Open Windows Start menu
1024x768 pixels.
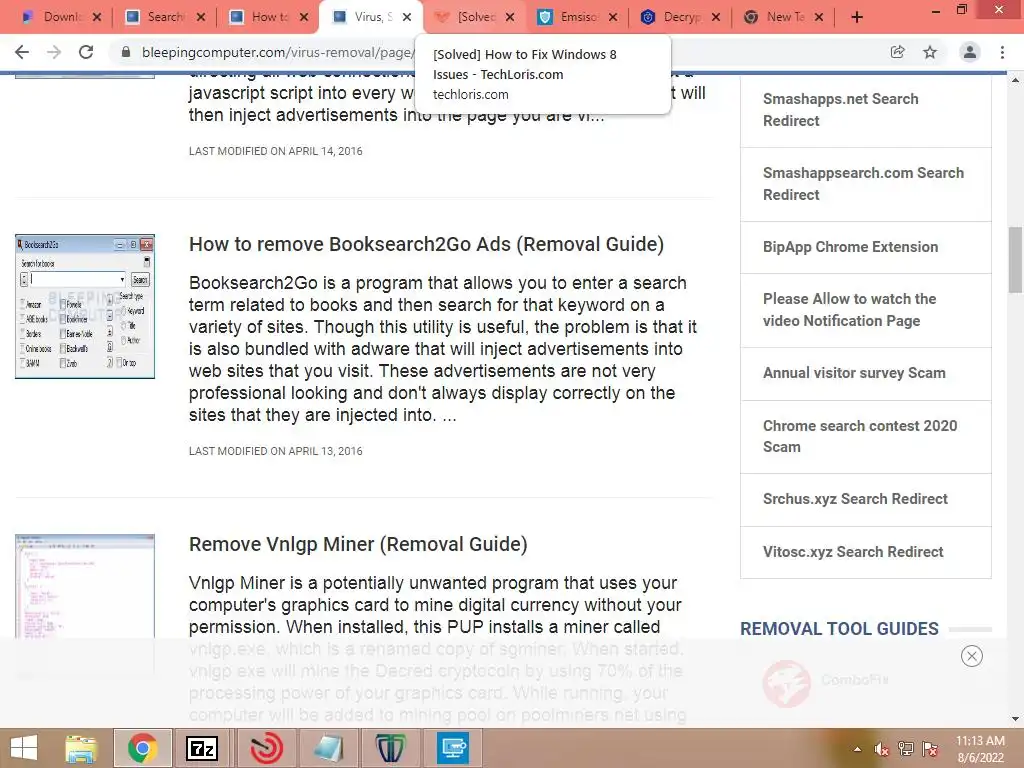click(x=24, y=748)
